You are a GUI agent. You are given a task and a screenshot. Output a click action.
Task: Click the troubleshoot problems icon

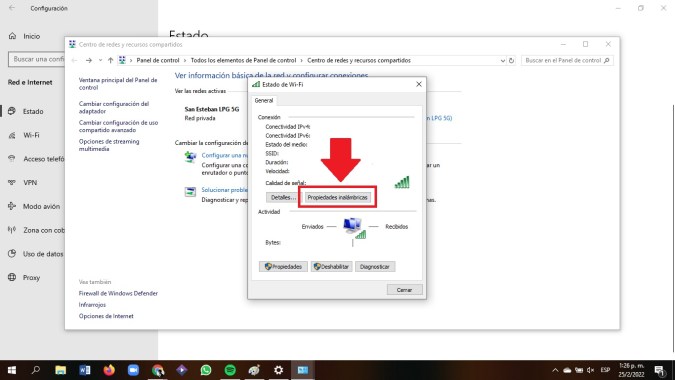point(190,192)
